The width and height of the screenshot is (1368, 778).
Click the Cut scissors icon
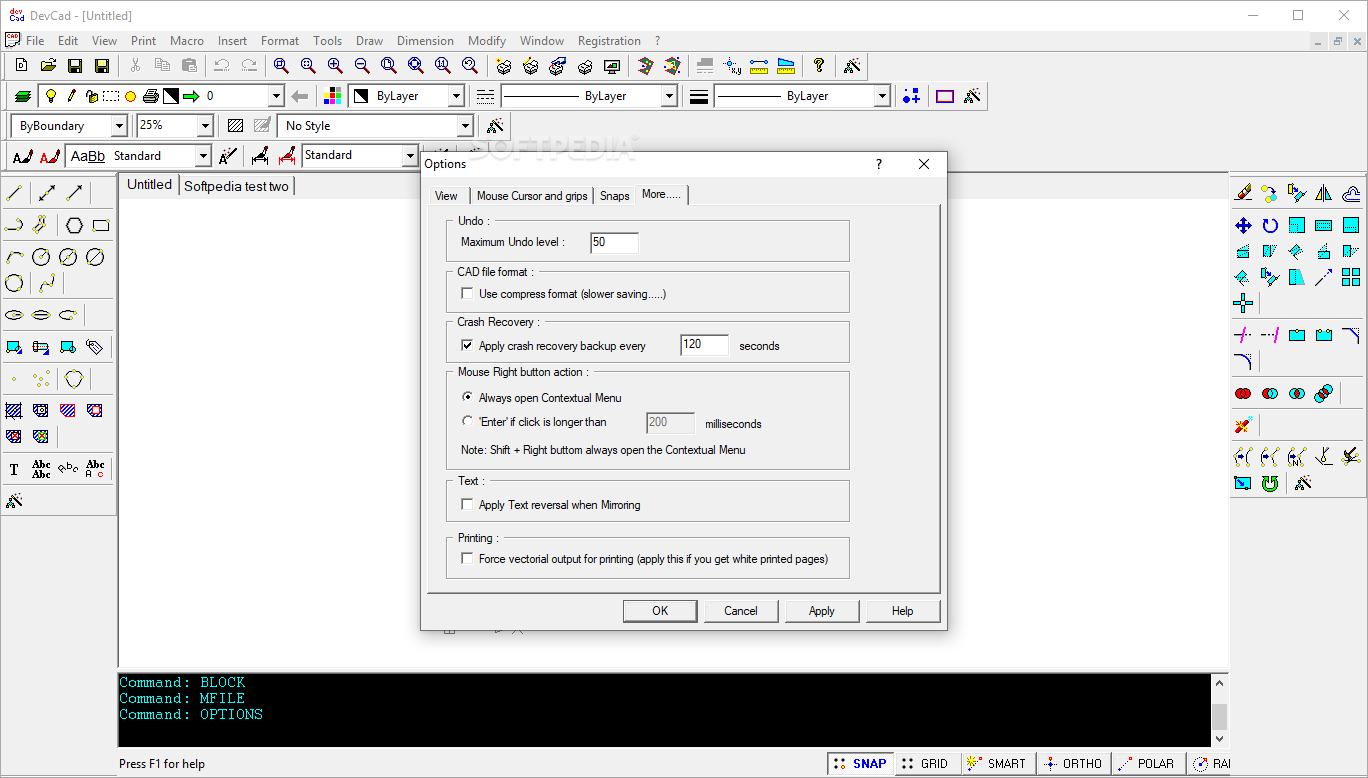click(x=135, y=66)
